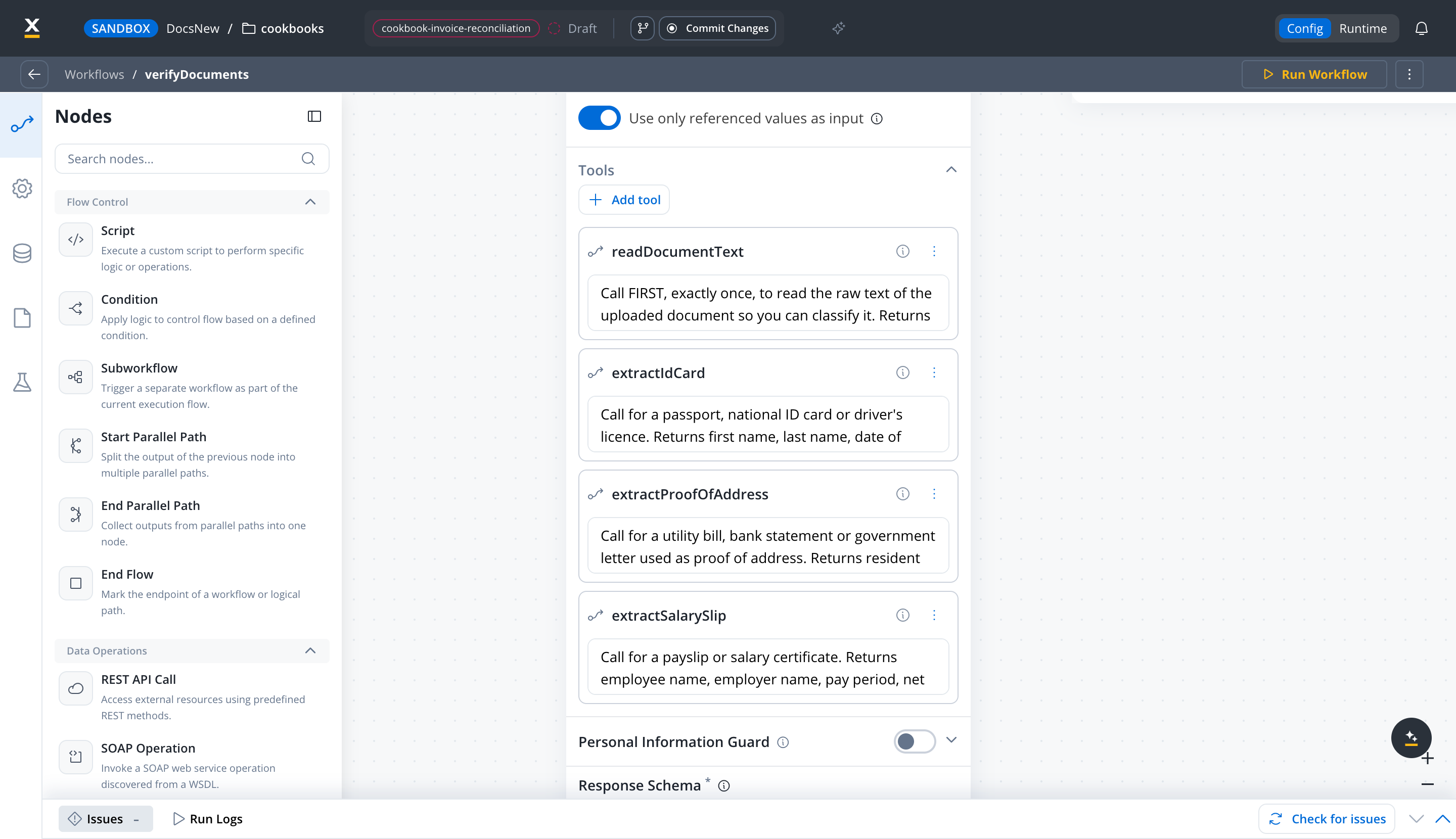Go back using the arrow button
The width and height of the screenshot is (1456, 839).
pos(34,74)
